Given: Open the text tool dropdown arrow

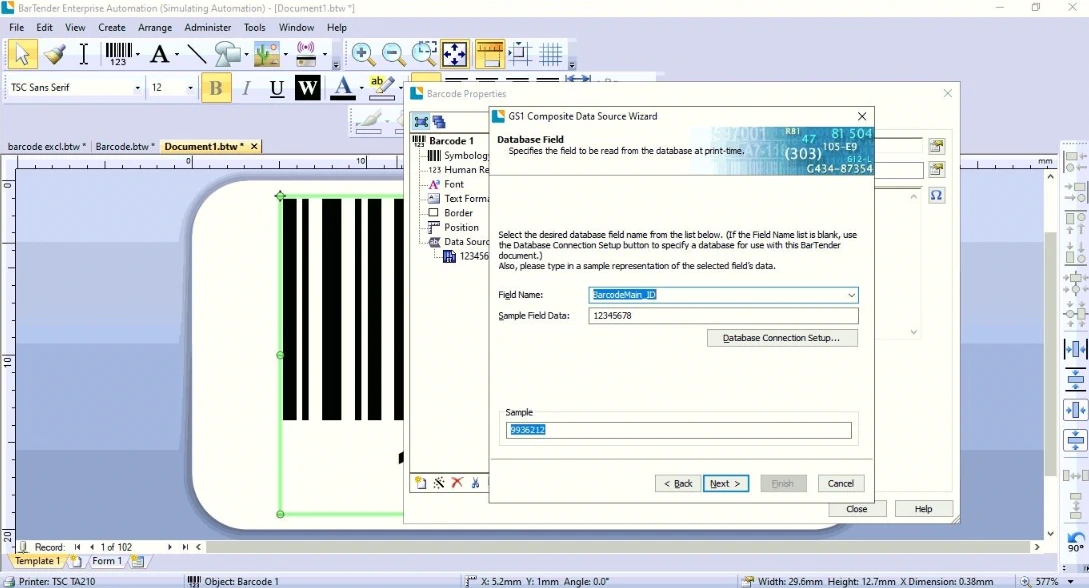Looking at the screenshot, I should (x=176, y=55).
